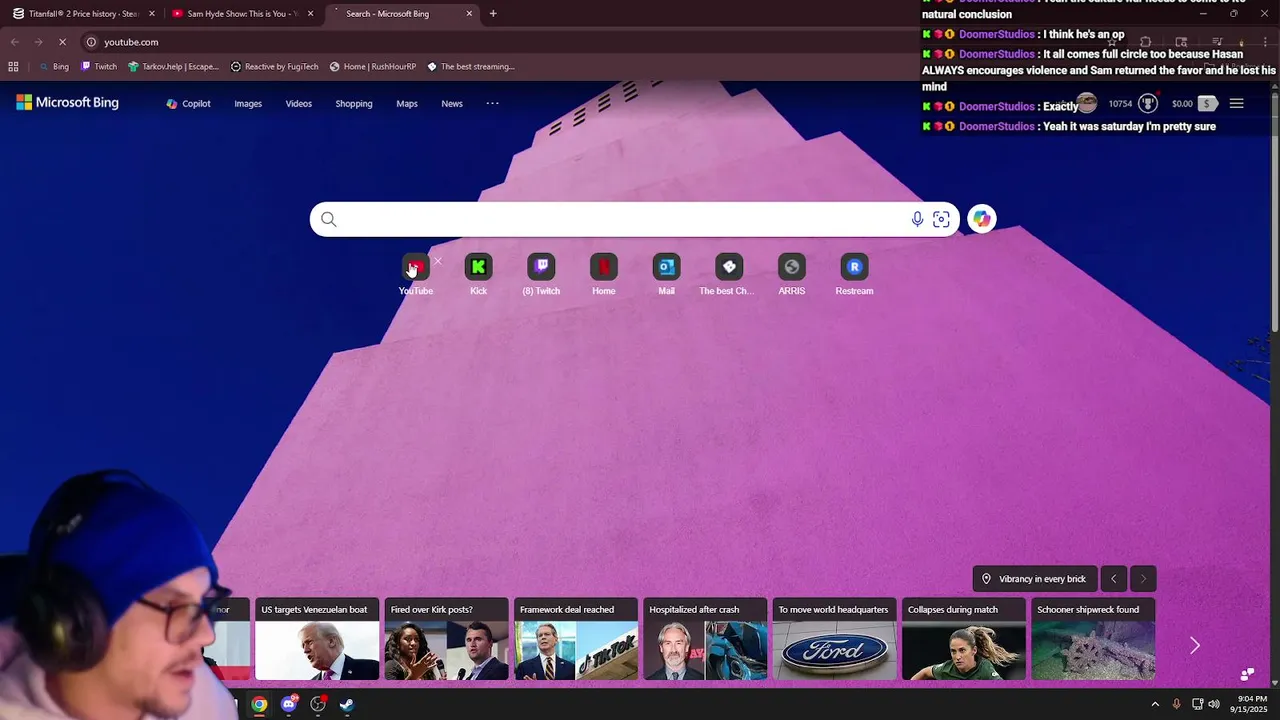Show previous background image

click(x=1113, y=579)
